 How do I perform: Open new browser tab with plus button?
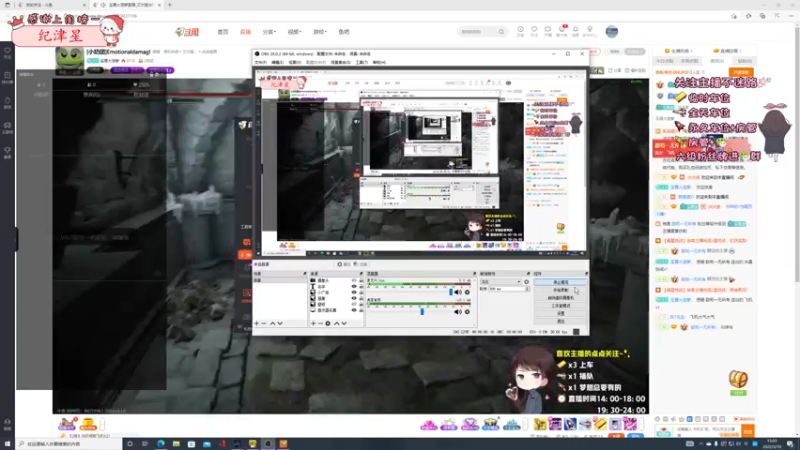[170, 5]
